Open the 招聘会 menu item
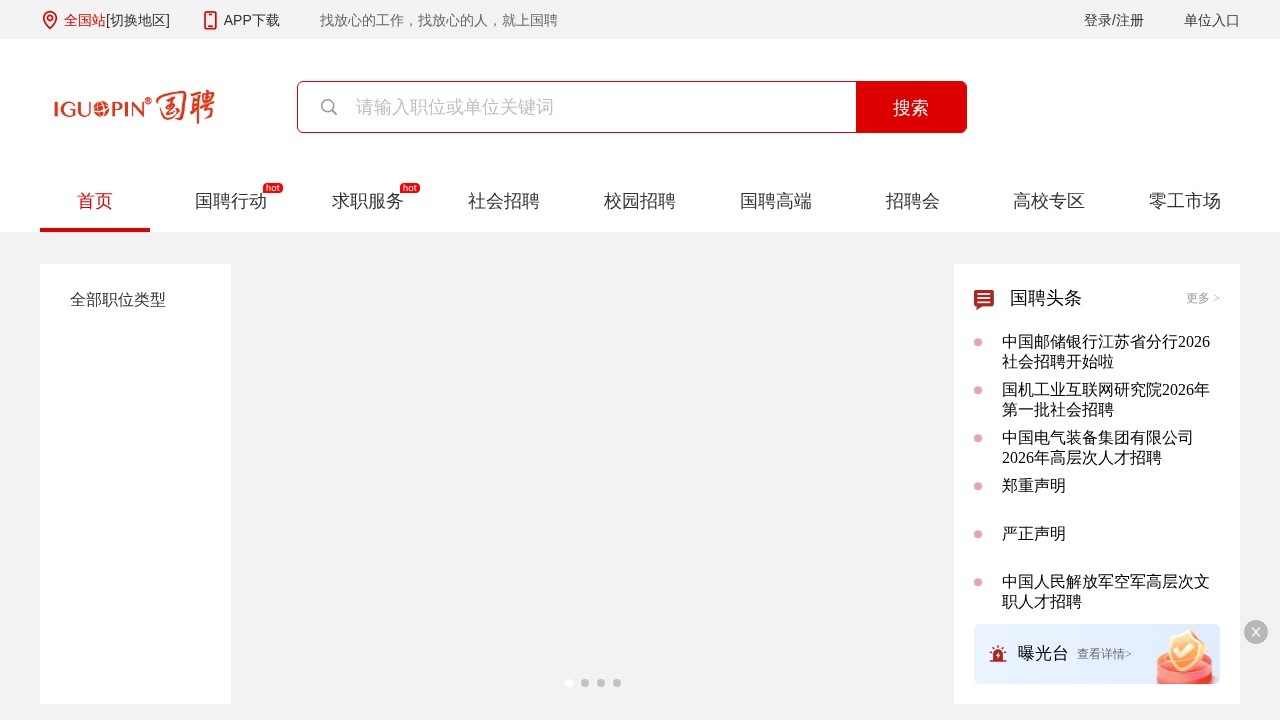1280x720 pixels. click(x=912, y=201)
